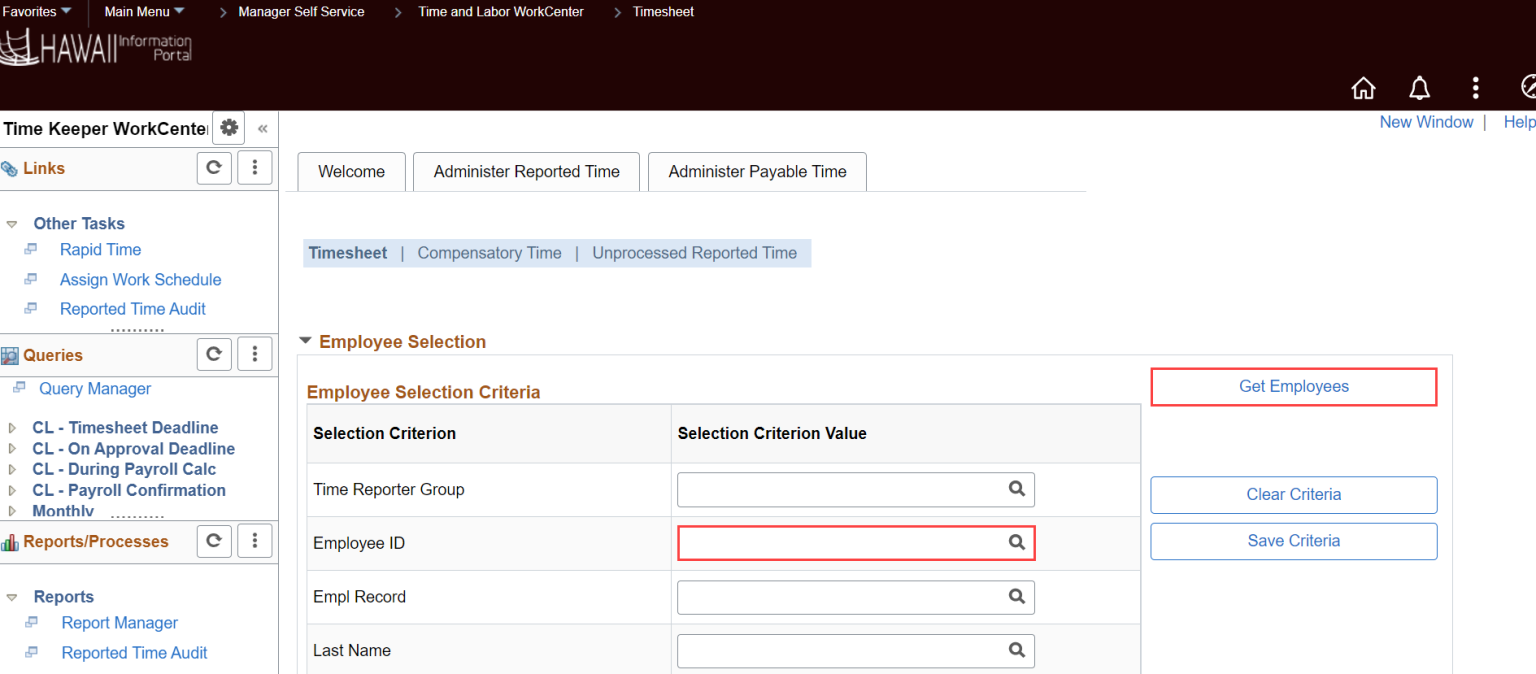Collapse the Other Tasks section
Screen dimensions: 1536x674
12,223
